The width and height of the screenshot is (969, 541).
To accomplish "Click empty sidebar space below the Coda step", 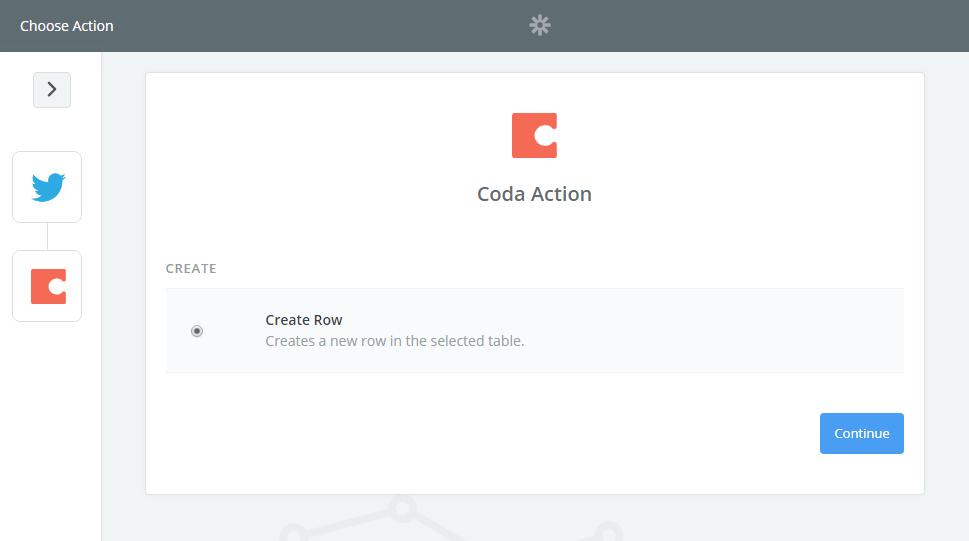I will (x=50, y=430).
